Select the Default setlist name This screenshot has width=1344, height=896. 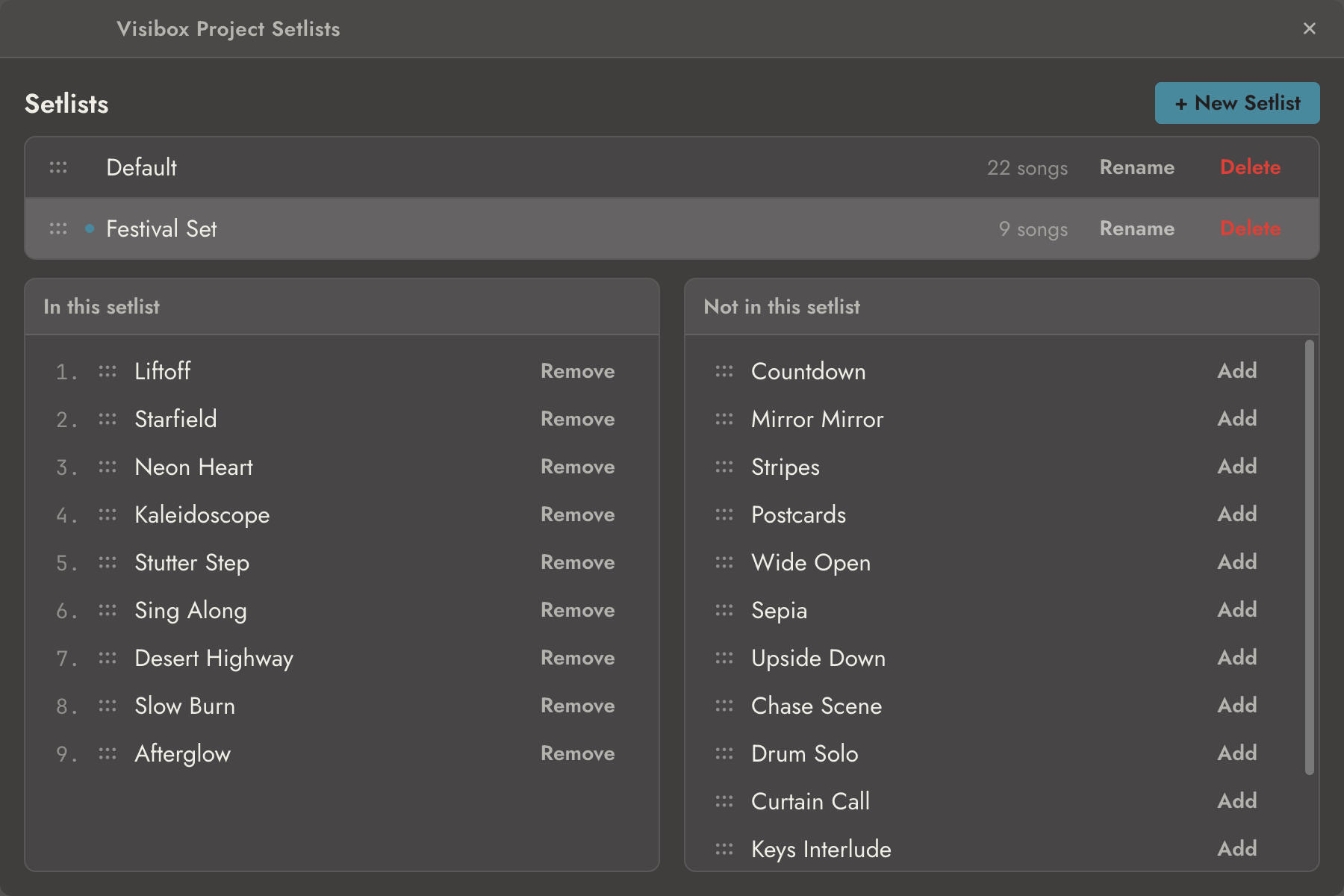pos(142,167)
